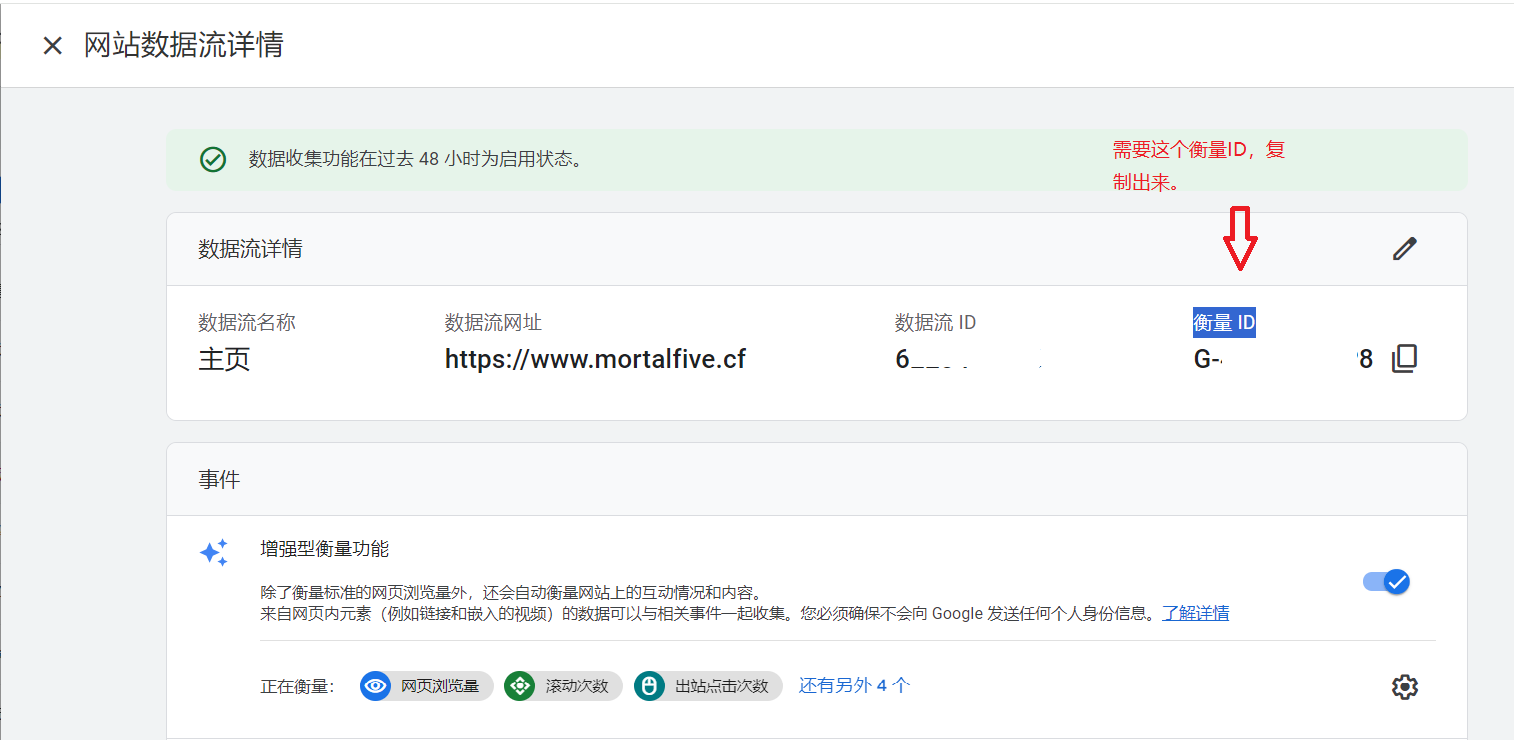This screenshot has width=1514, height=740.
Task: Click the pencil edit icon for 数据流详情
Action: (x=1405, y=249)
